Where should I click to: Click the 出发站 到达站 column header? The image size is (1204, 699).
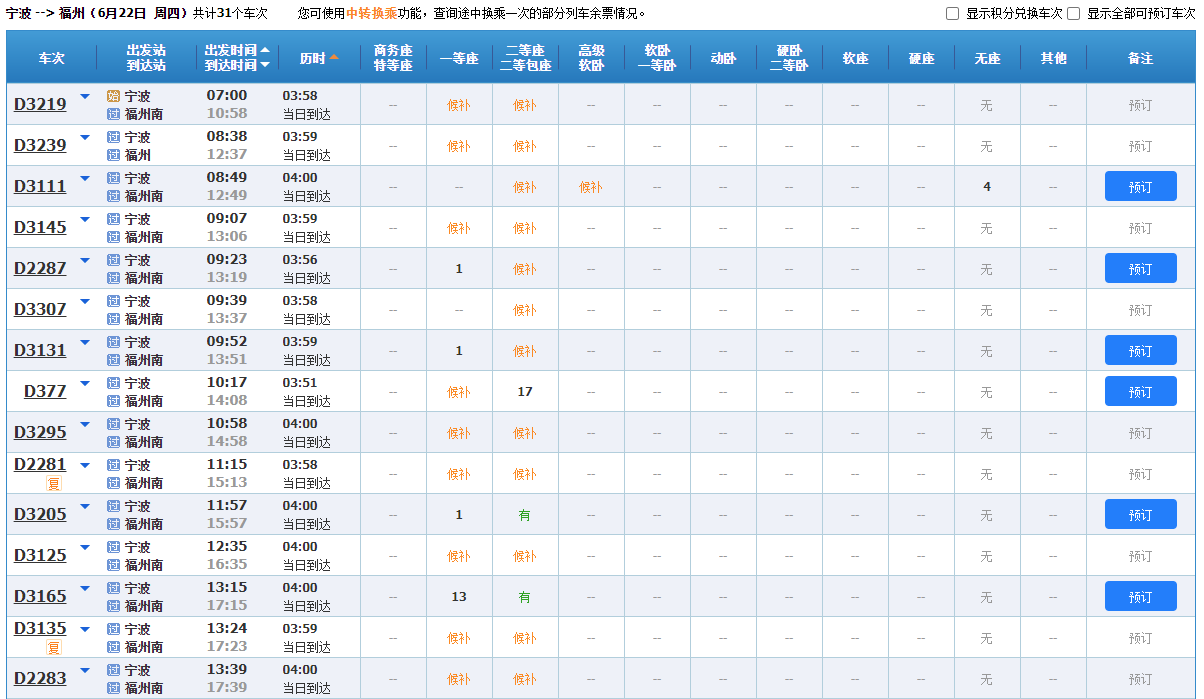146,58
